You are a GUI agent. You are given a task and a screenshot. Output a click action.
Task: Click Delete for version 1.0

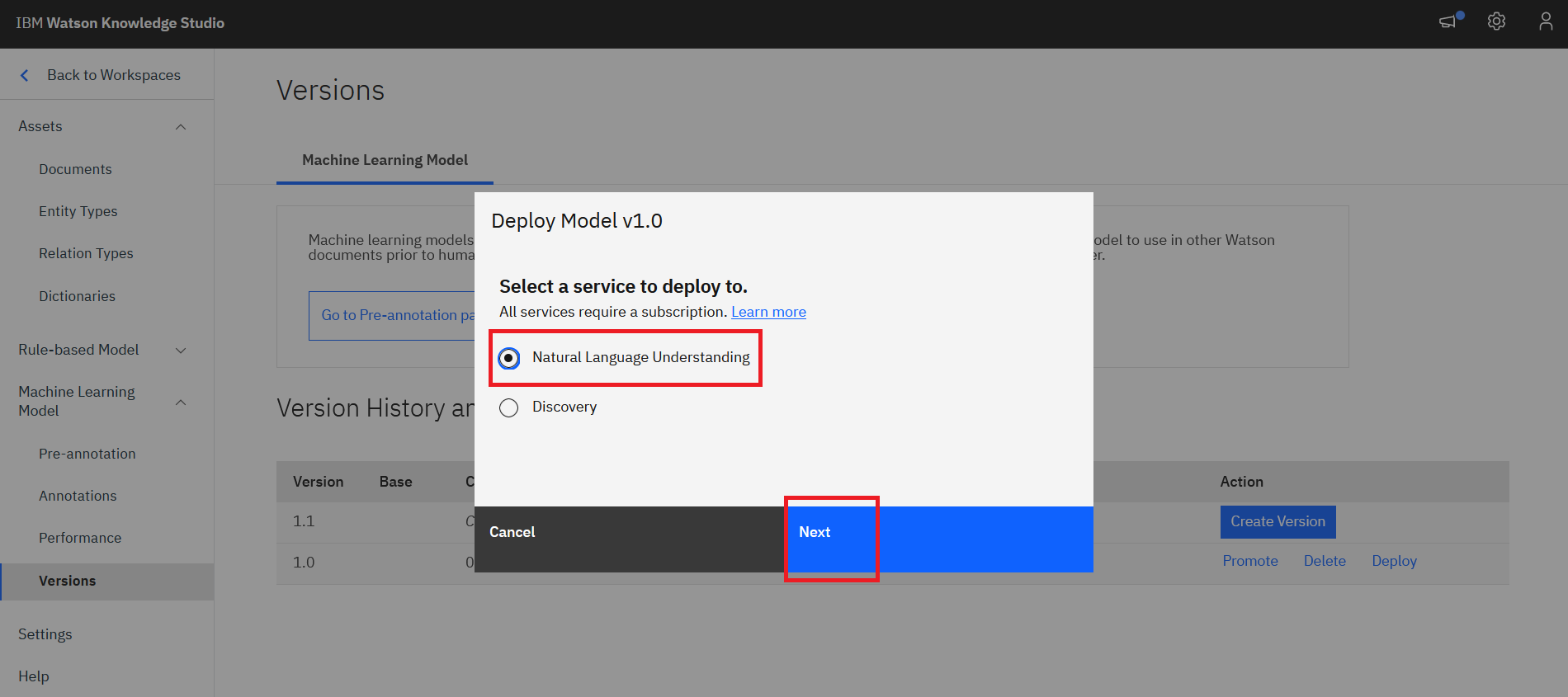pos(1325,561)
